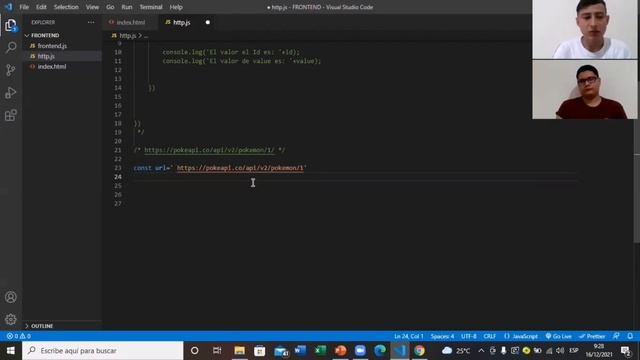Click errors and warnings status indicator
The image size is (640, 360).
(19, 336)
